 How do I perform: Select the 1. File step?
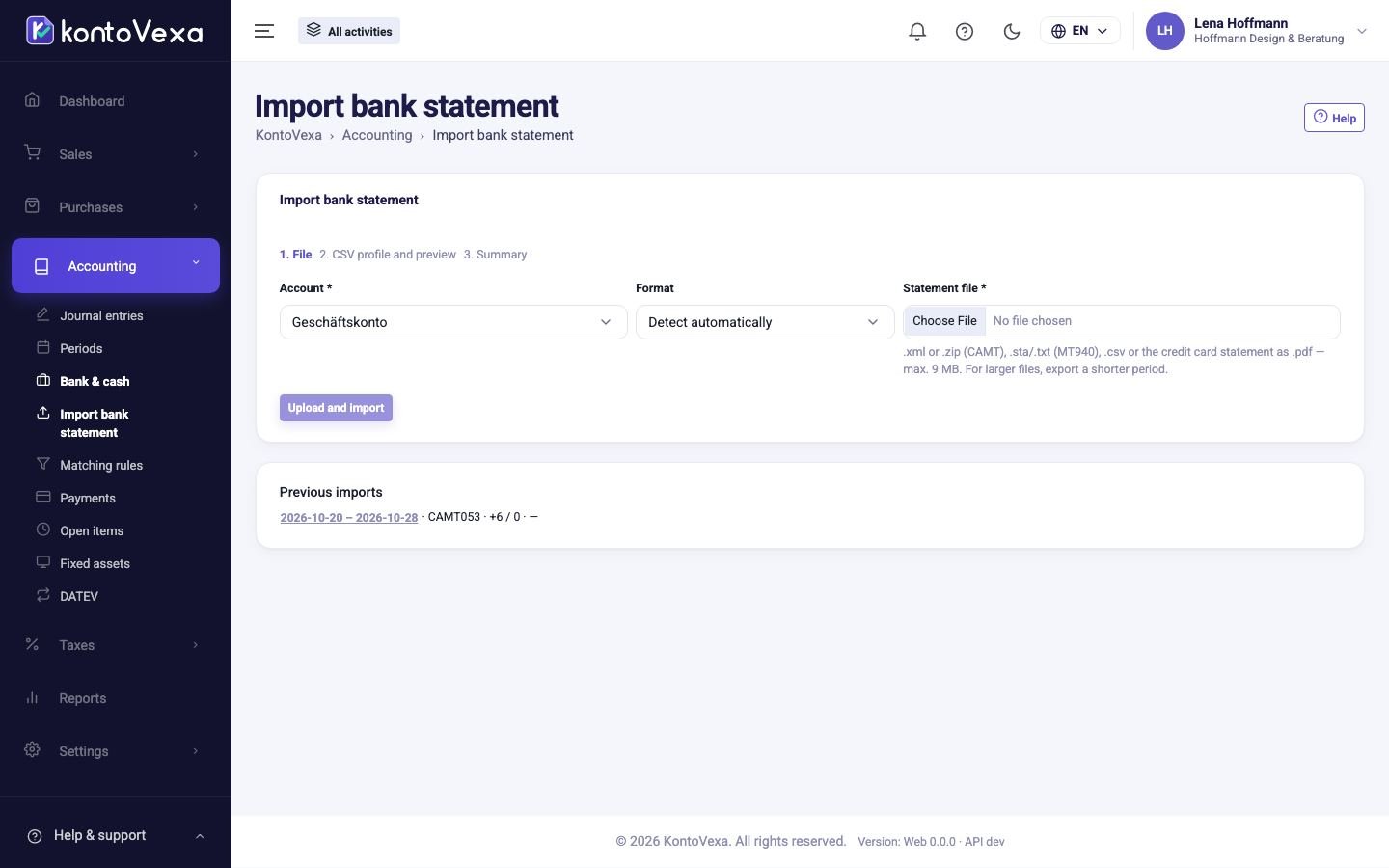pos(295,255)
